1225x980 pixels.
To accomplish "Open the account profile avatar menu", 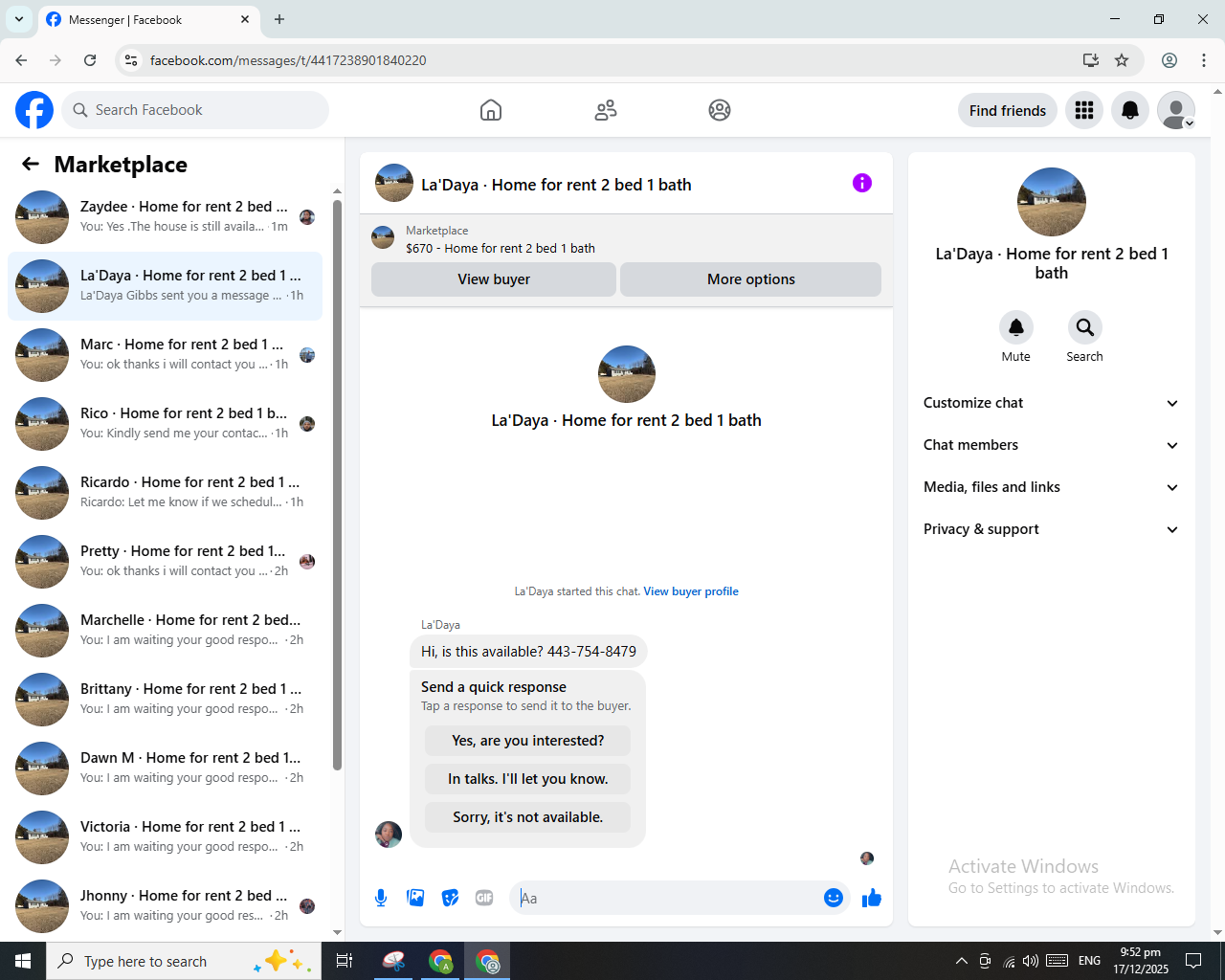I will (1176, 110).
